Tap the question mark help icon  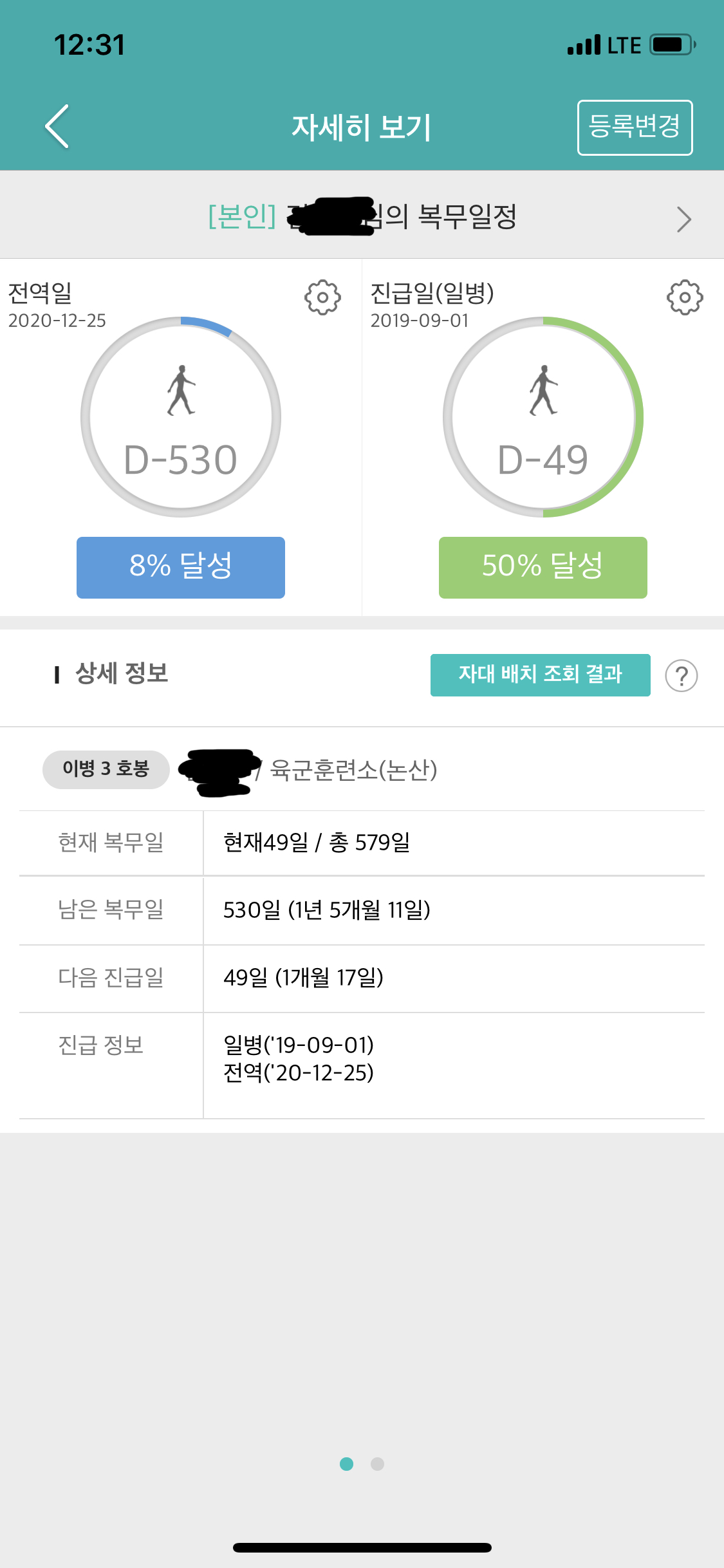pyautogui.click(x=681, y=676)
